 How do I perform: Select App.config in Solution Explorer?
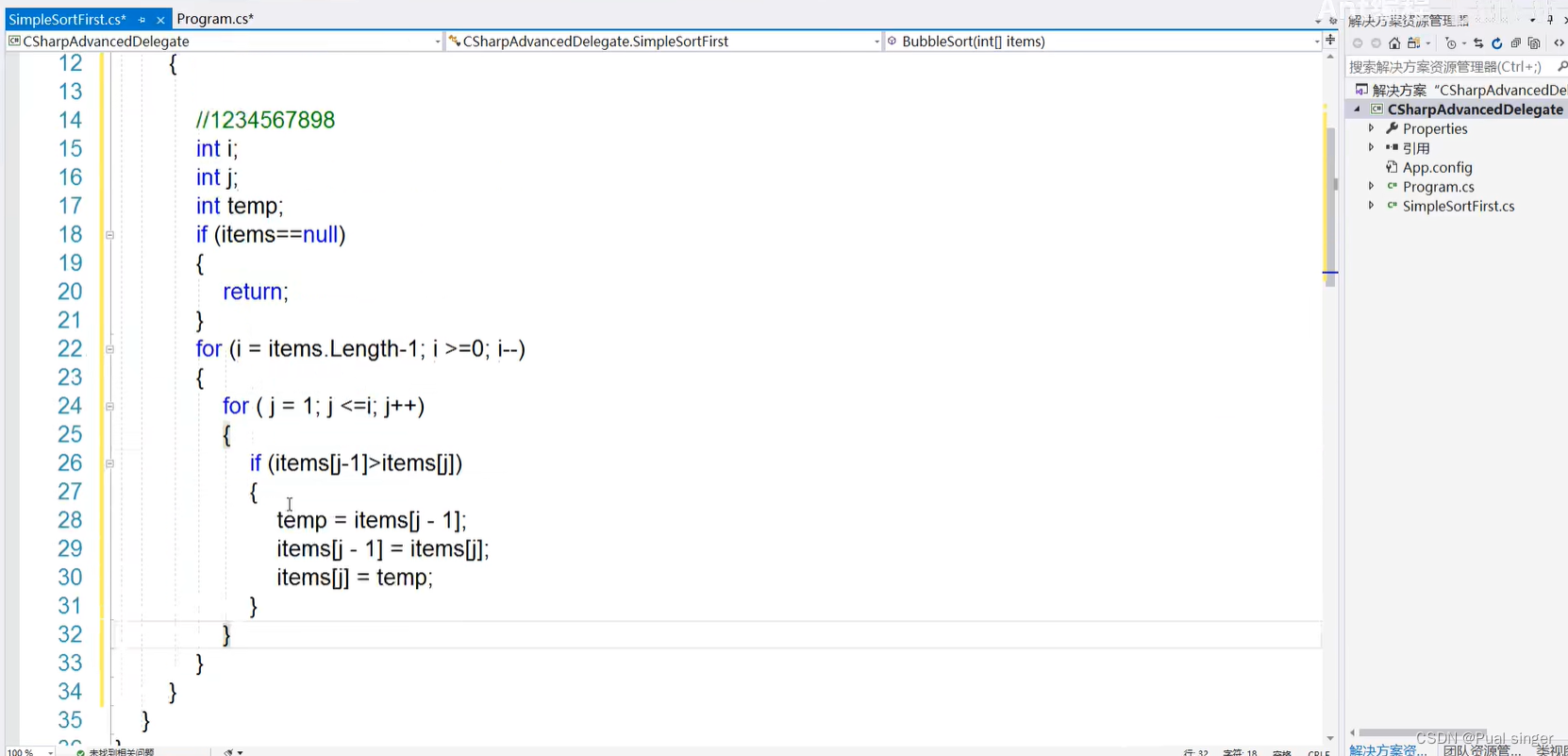click(1437, 167)
